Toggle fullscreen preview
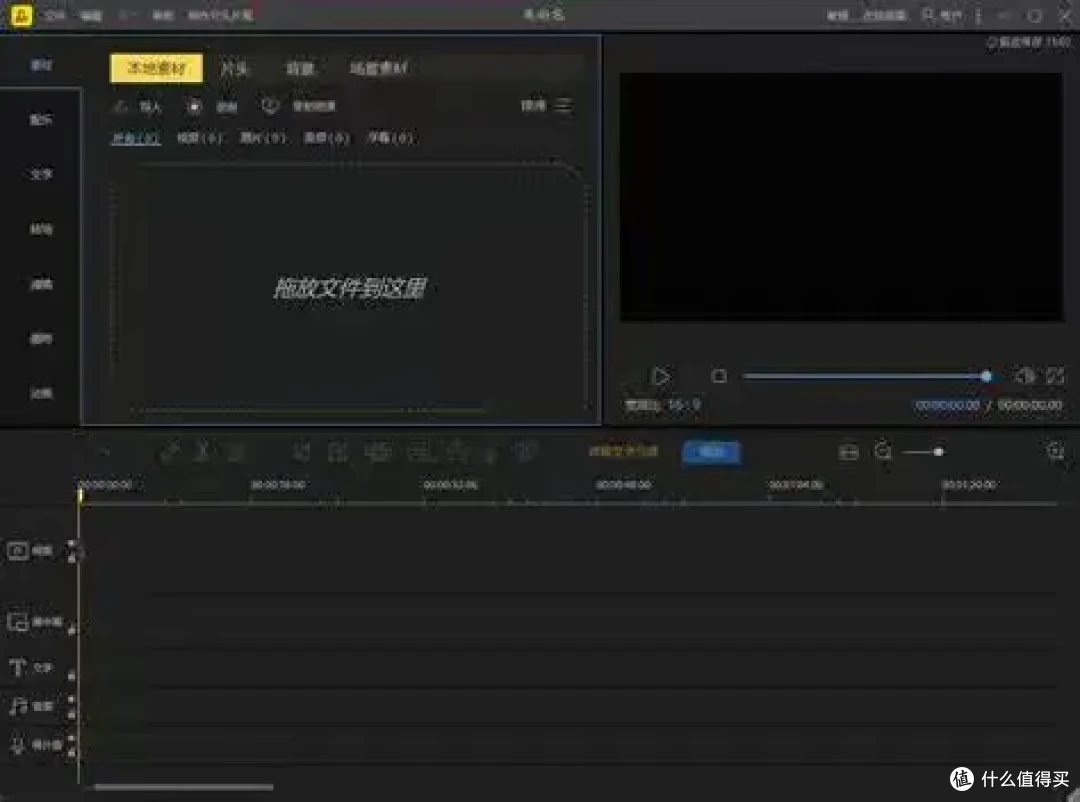 coord(1055,376)
